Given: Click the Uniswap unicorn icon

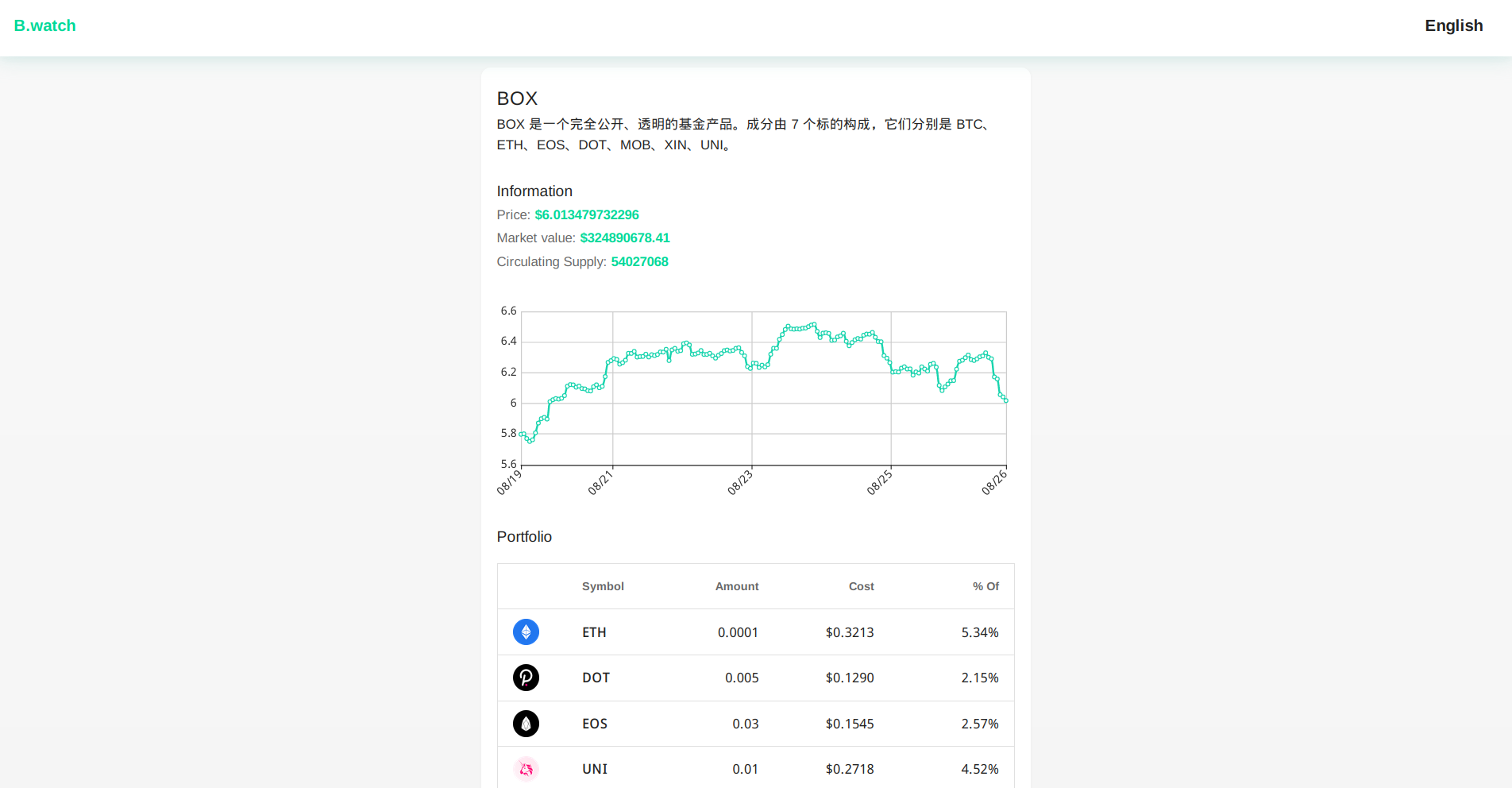Looking at the screenshot, I should (x=526, y=769).
